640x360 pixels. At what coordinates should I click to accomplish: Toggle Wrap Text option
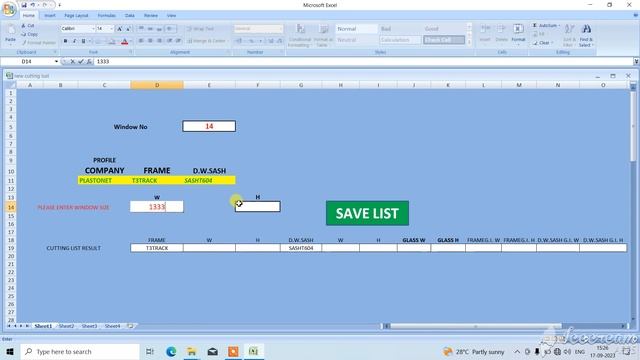[x=200, y=29]
